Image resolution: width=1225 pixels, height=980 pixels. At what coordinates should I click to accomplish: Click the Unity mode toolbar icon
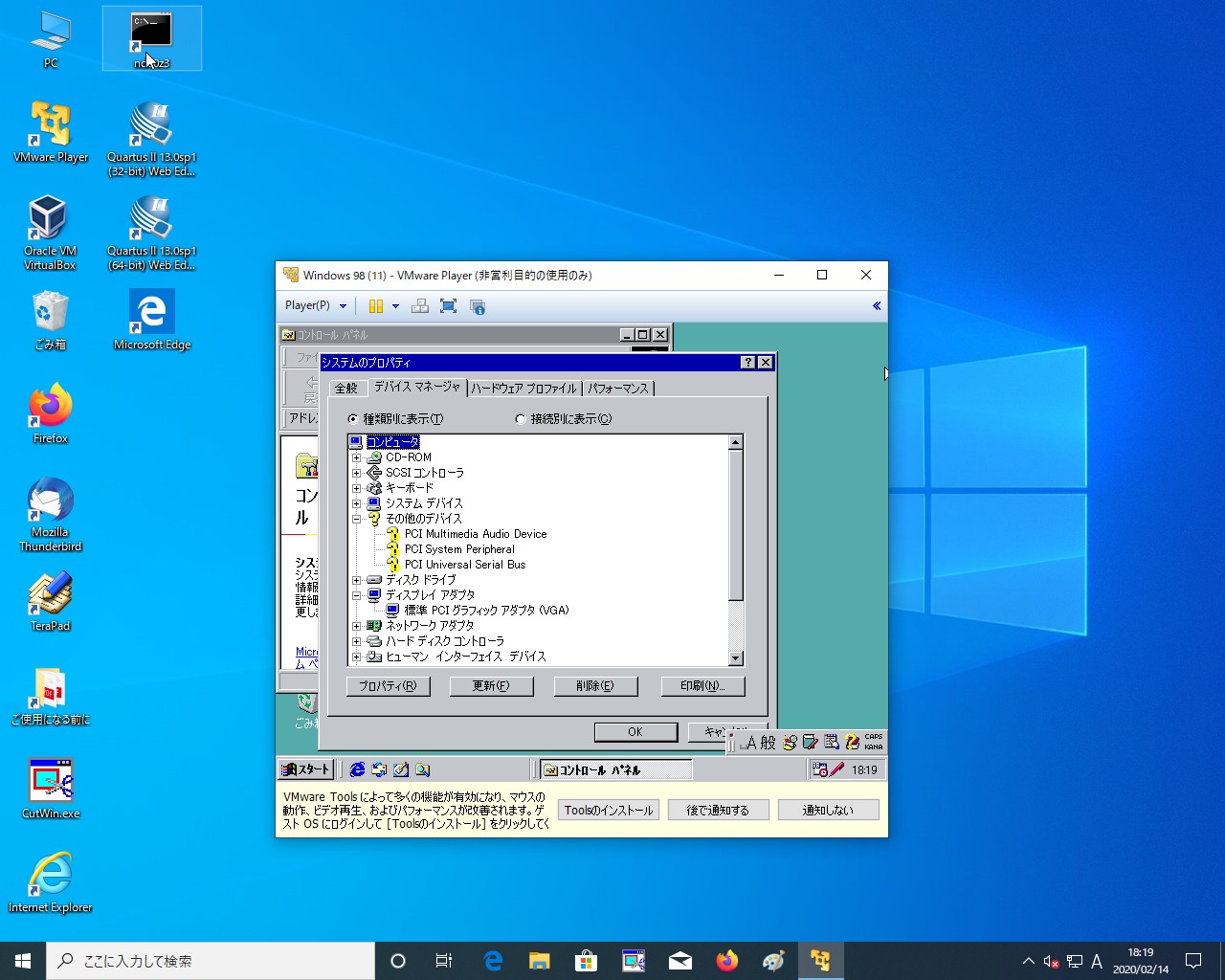[478, 306]
